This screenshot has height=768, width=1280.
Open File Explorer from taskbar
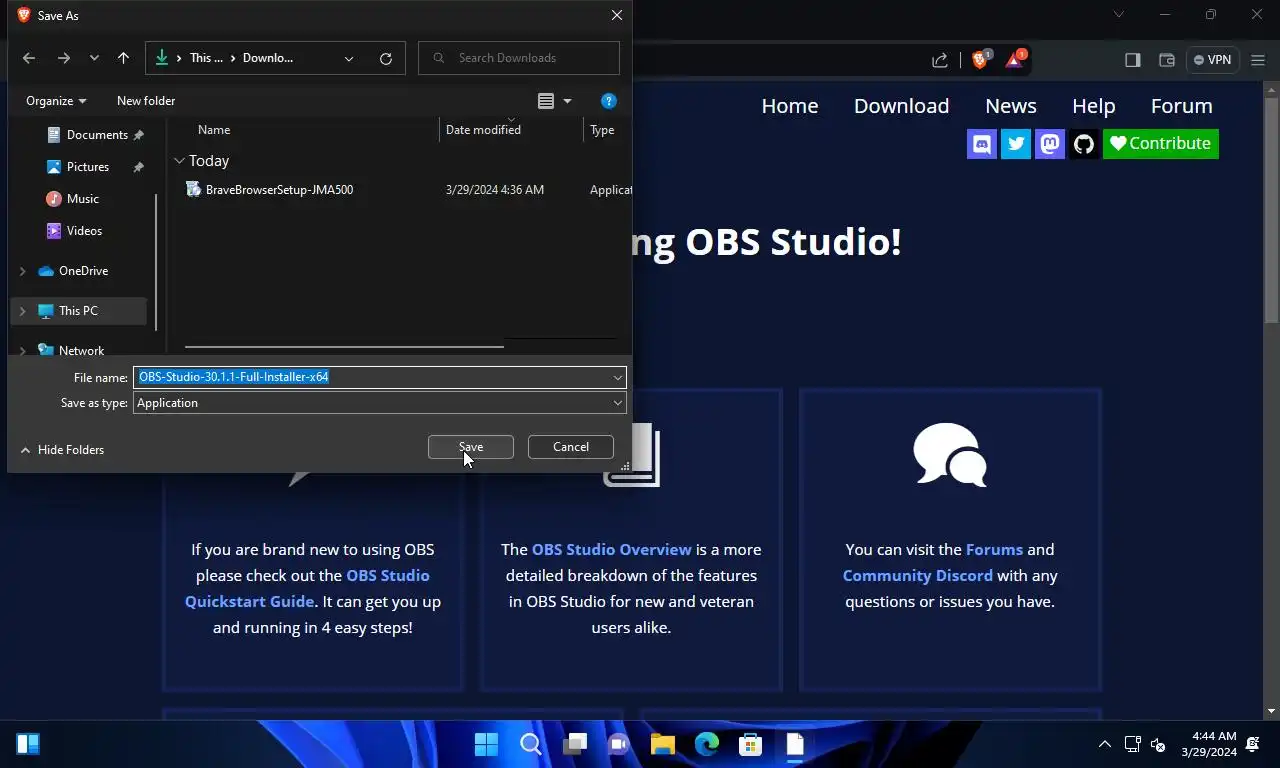663,744
